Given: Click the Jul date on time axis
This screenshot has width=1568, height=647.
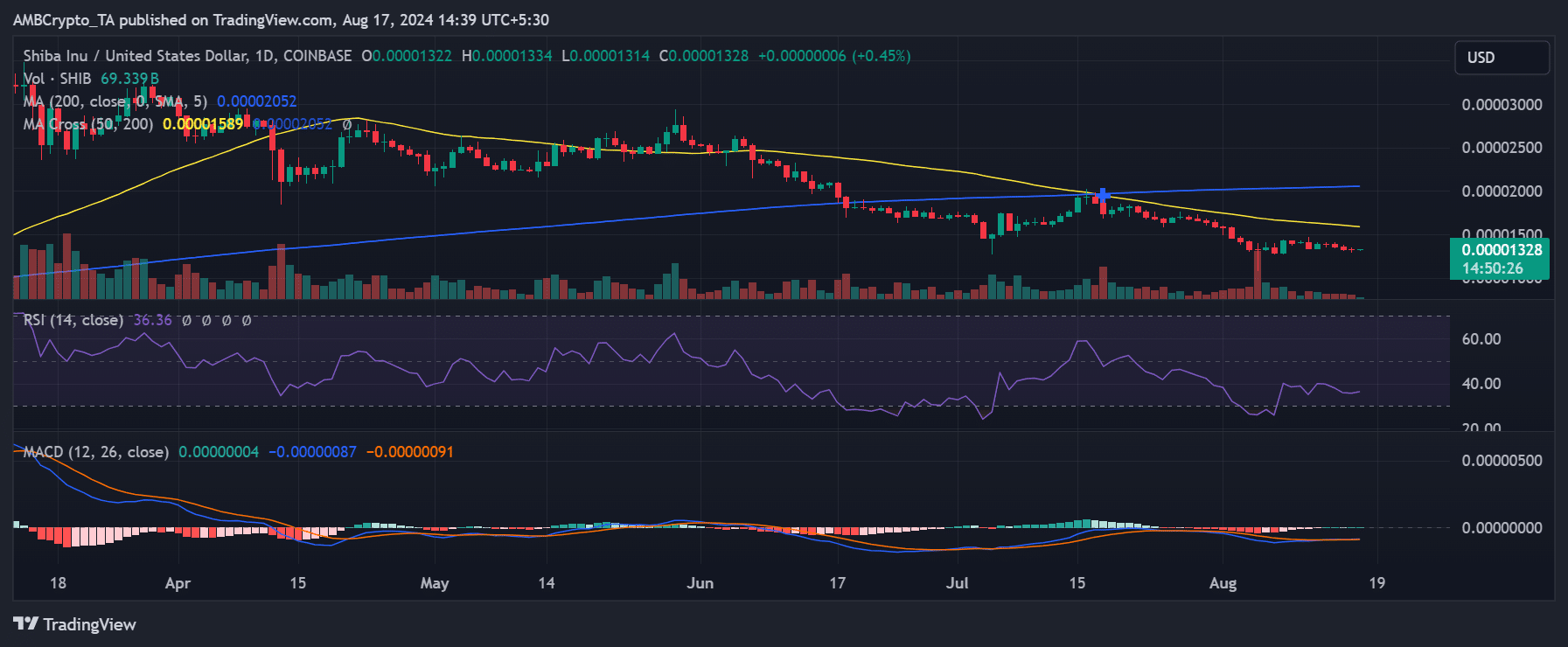Looking at the screenshot, I should click(958, 583).
